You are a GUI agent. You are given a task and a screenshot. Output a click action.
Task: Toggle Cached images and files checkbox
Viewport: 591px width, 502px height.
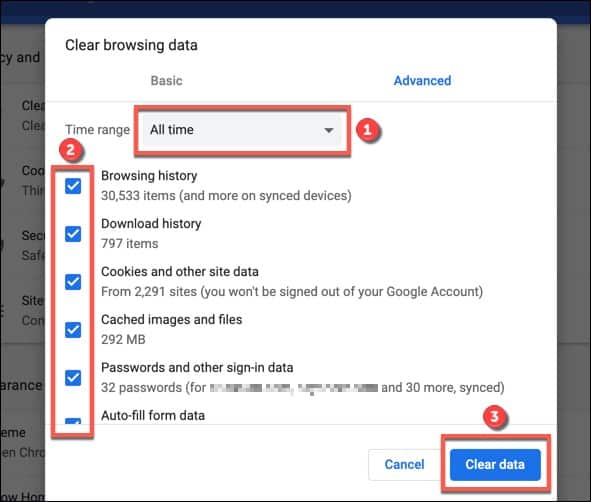[x=73, y=330]
